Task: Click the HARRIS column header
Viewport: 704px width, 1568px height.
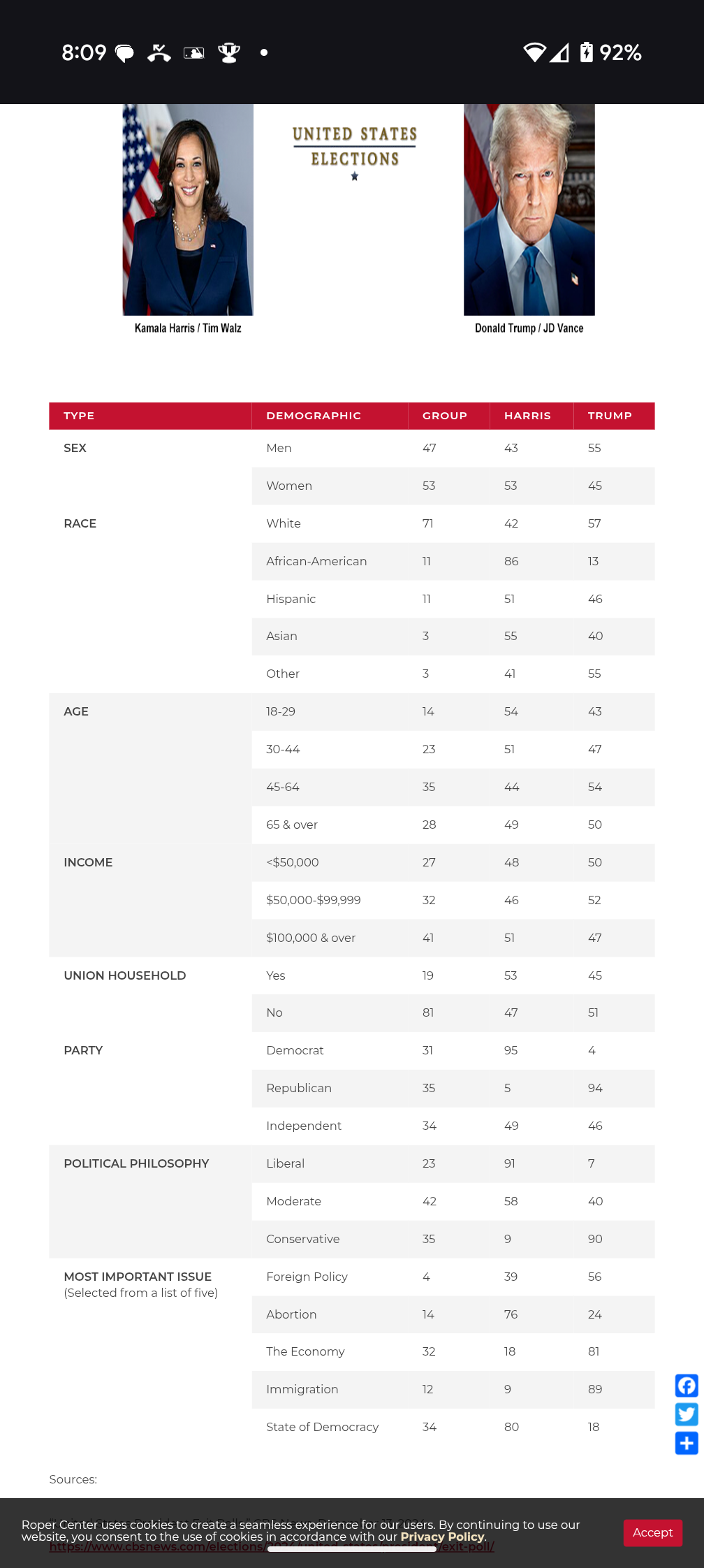Action: coord(527,416)
